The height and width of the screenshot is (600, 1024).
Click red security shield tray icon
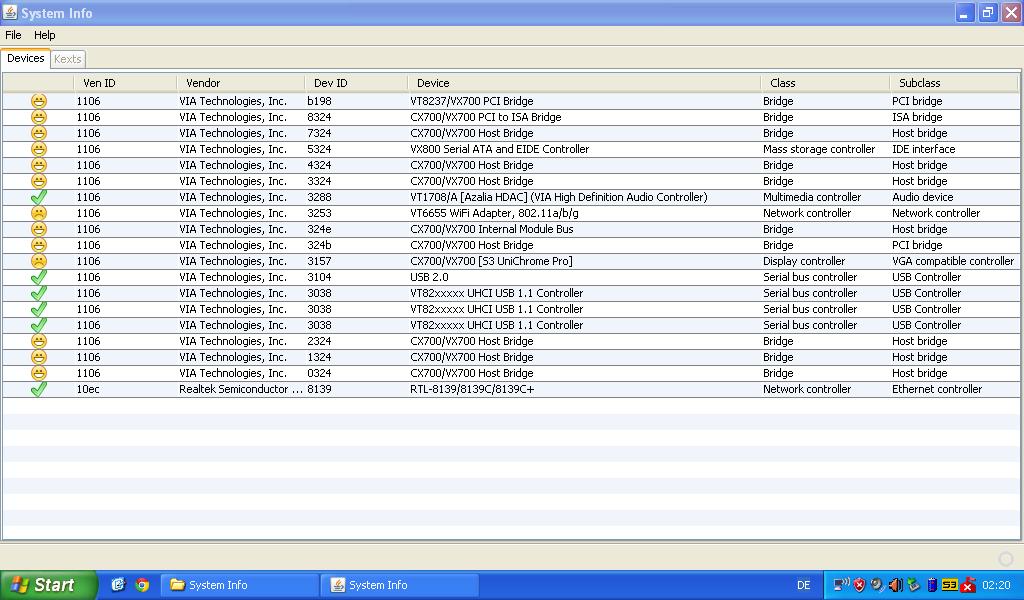point(859,585)
